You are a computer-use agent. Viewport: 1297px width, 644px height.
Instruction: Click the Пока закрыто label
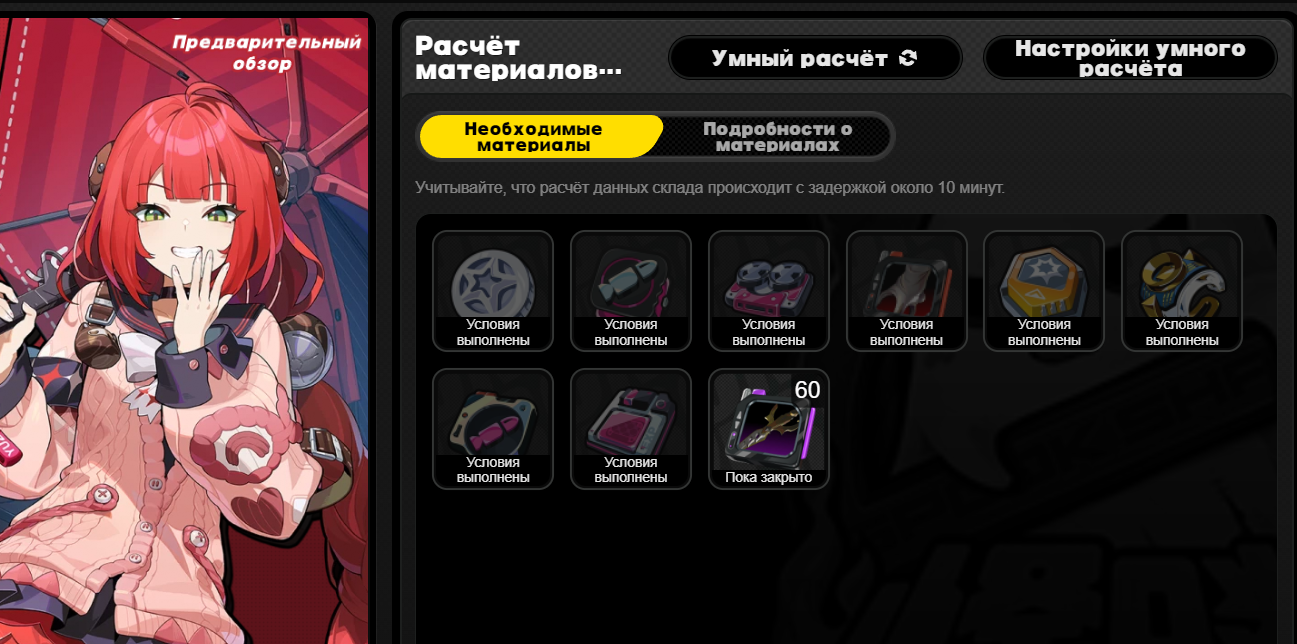pyautogui.click(x=769, y=478)
